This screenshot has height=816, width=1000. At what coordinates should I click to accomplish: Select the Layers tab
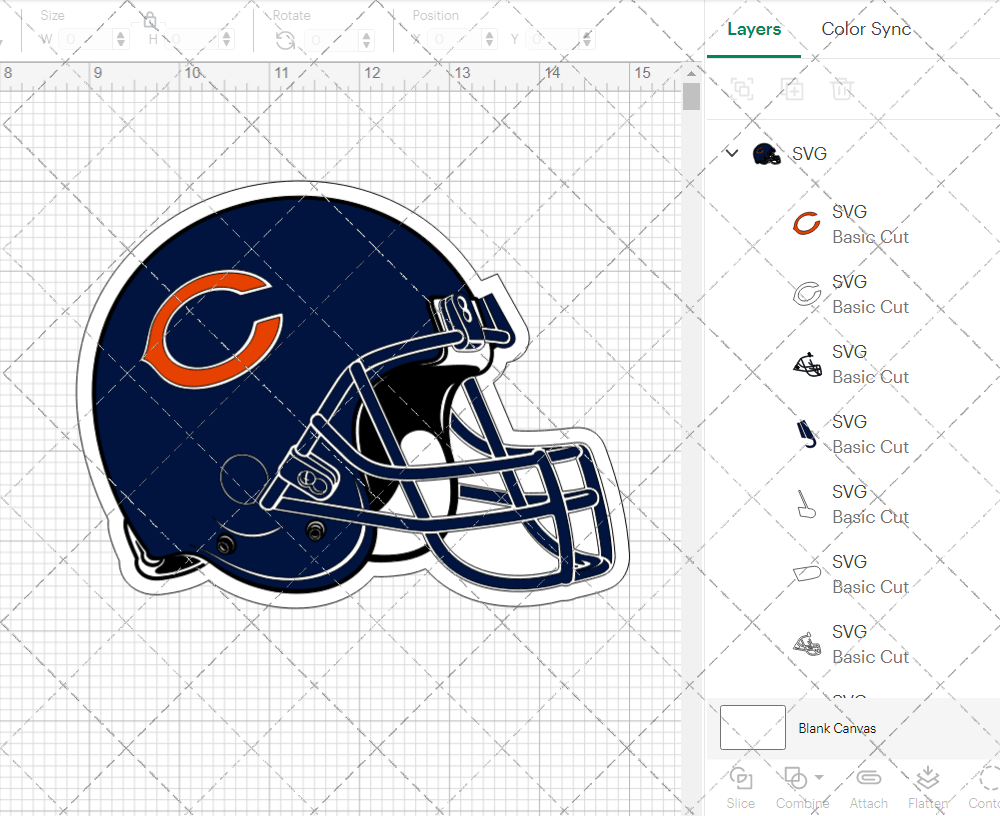tap(754, 29)
